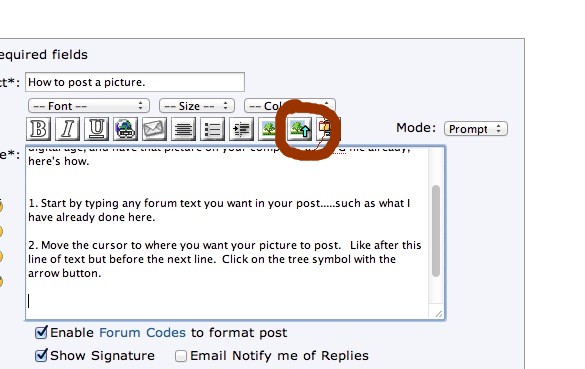Open the Size dropdown
The height and width of the screenshot is (369, 585).
[x=197, y=106]
